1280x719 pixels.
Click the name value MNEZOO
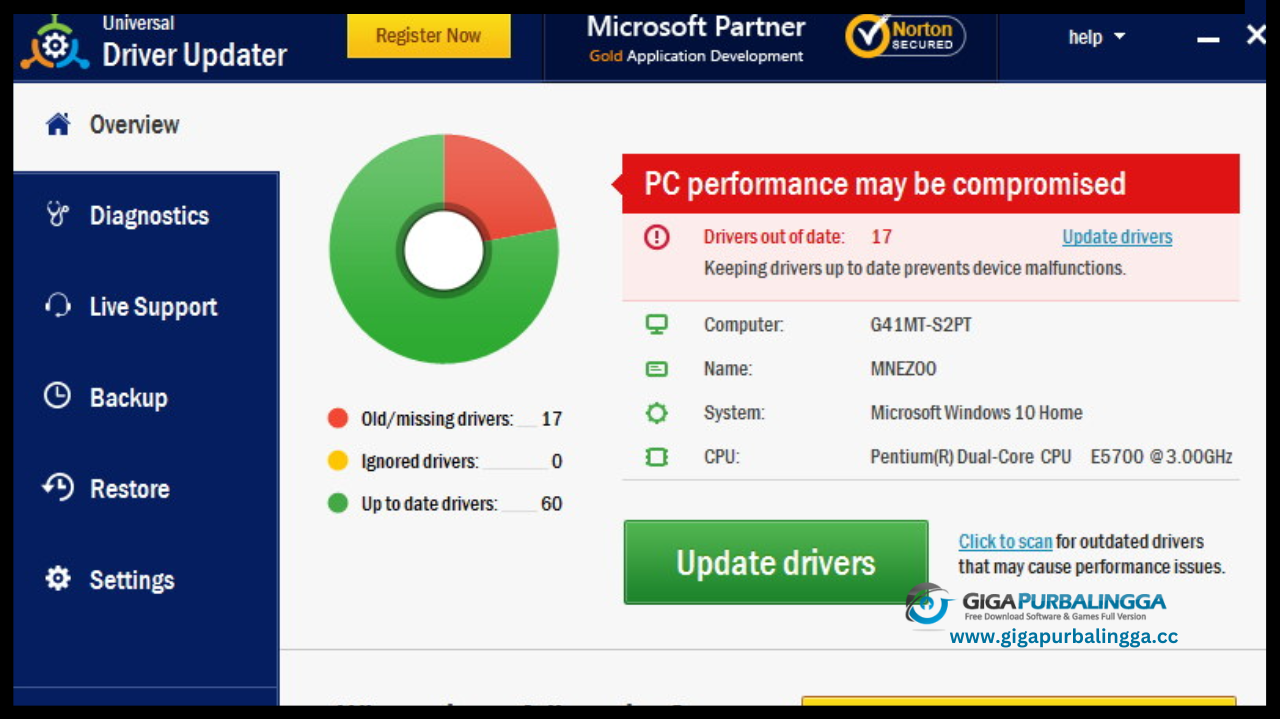point(903,369)
